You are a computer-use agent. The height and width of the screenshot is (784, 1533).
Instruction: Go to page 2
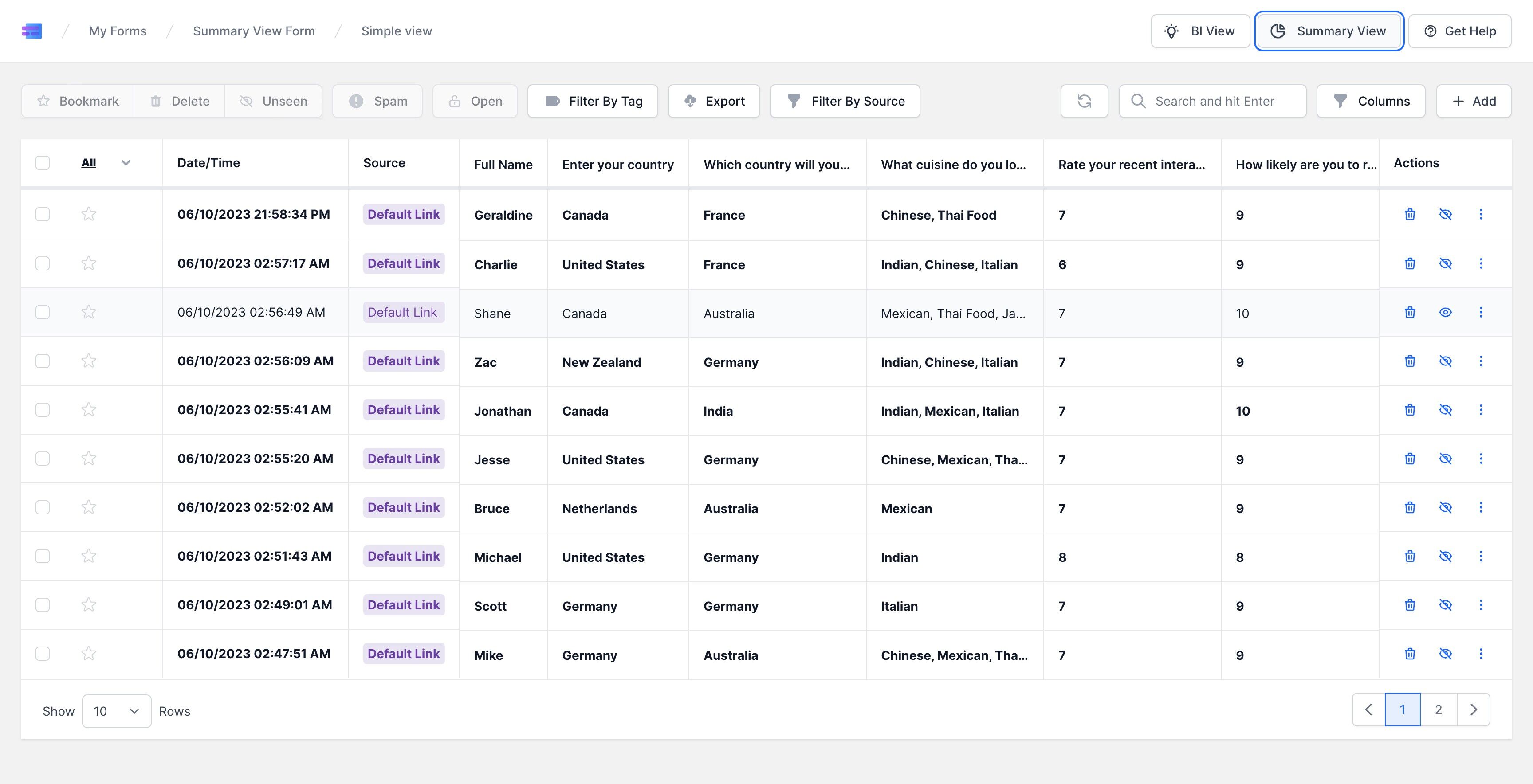1439,710
